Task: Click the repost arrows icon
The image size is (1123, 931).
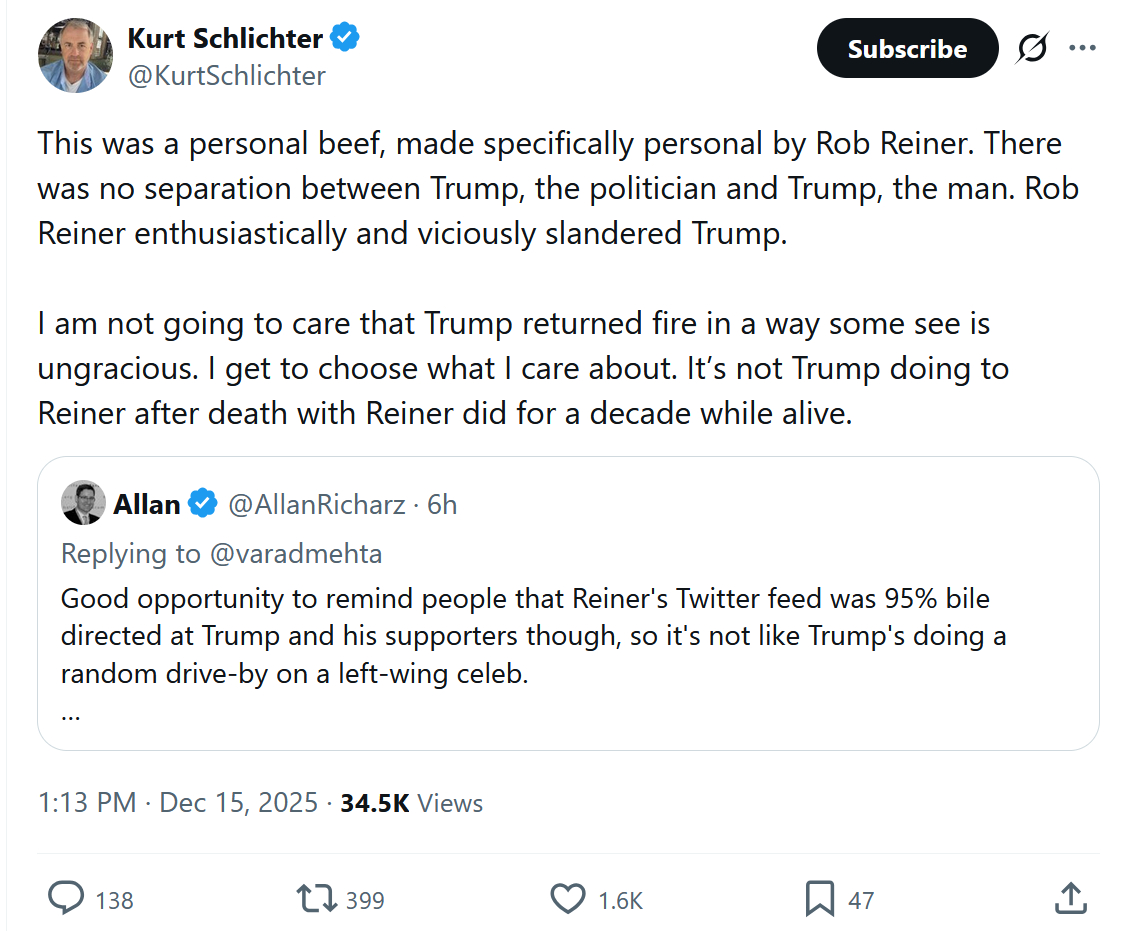Action: click(x=317, y=898)
